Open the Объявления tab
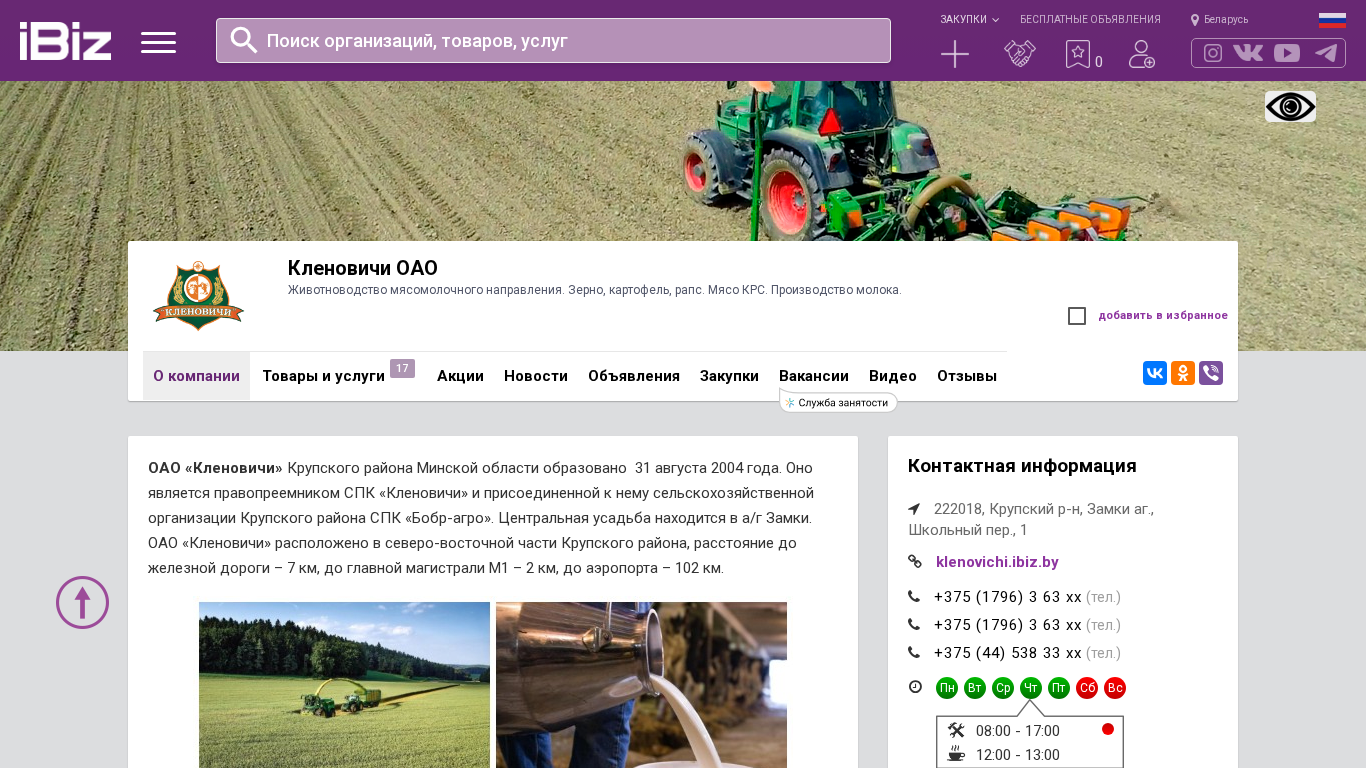 (634, 376)
